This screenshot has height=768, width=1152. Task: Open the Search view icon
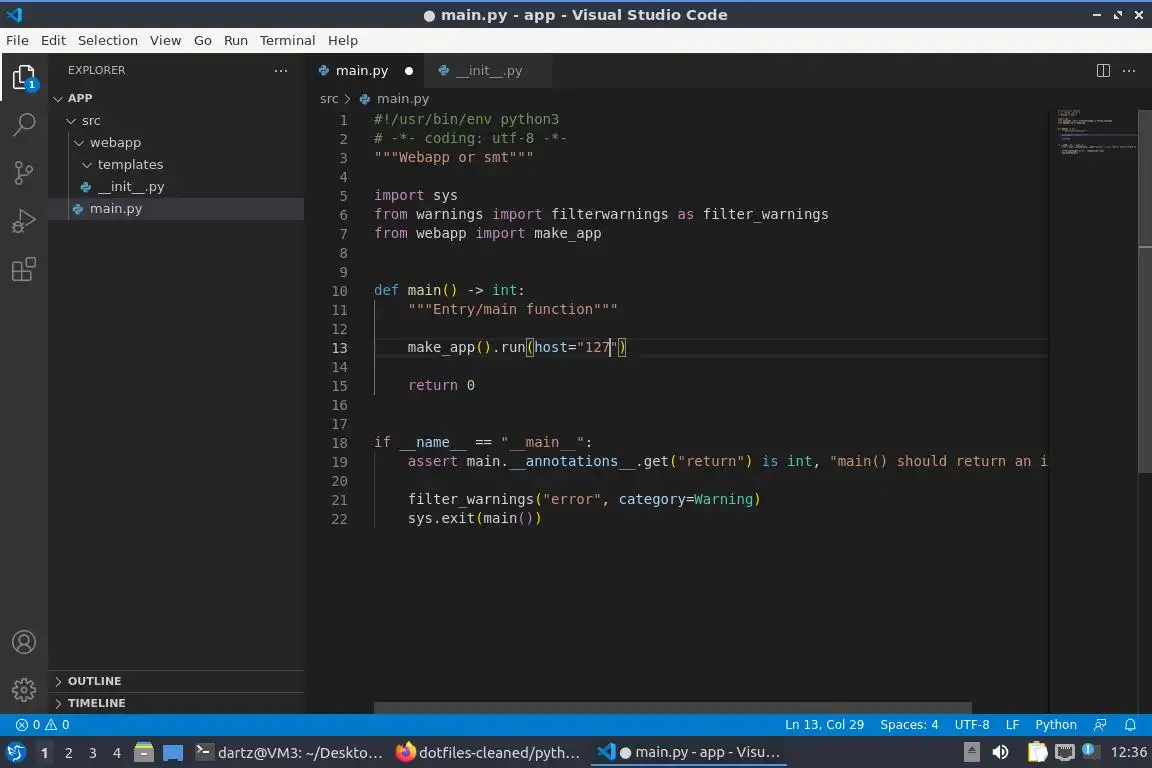coord(24,125)
